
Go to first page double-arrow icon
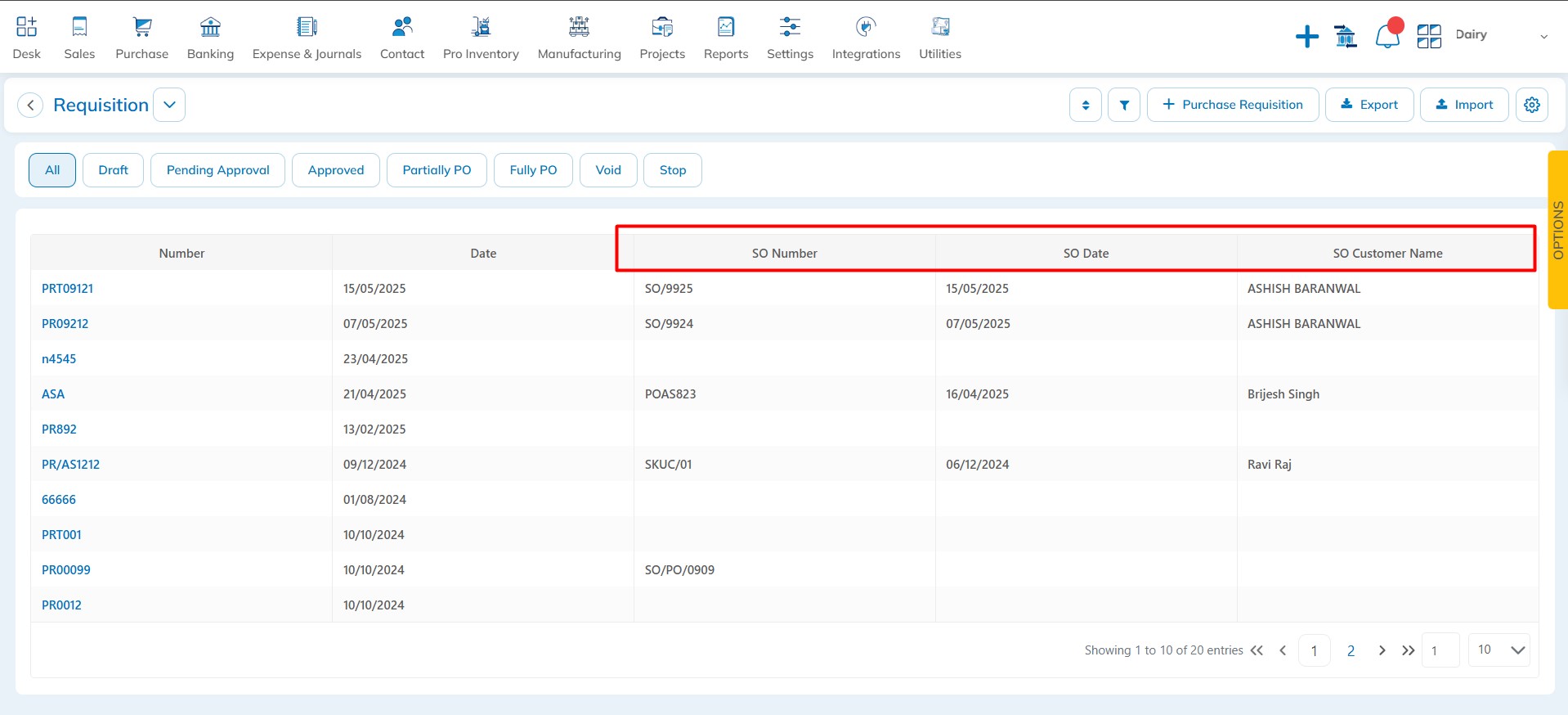pos(1257,650)
